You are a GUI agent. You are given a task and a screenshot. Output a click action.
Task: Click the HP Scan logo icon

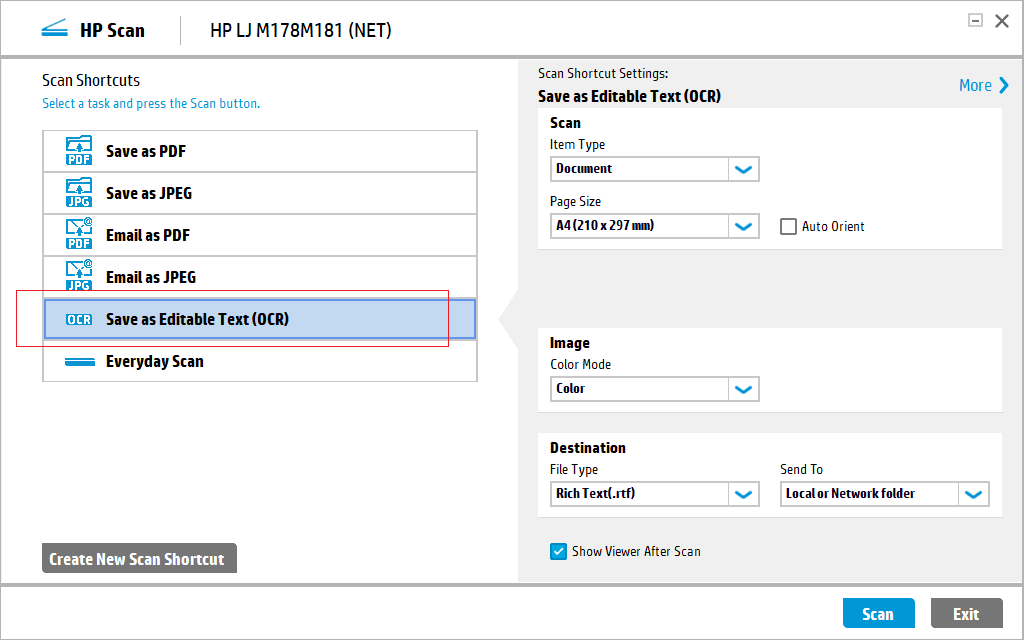(x=54, y=30)
